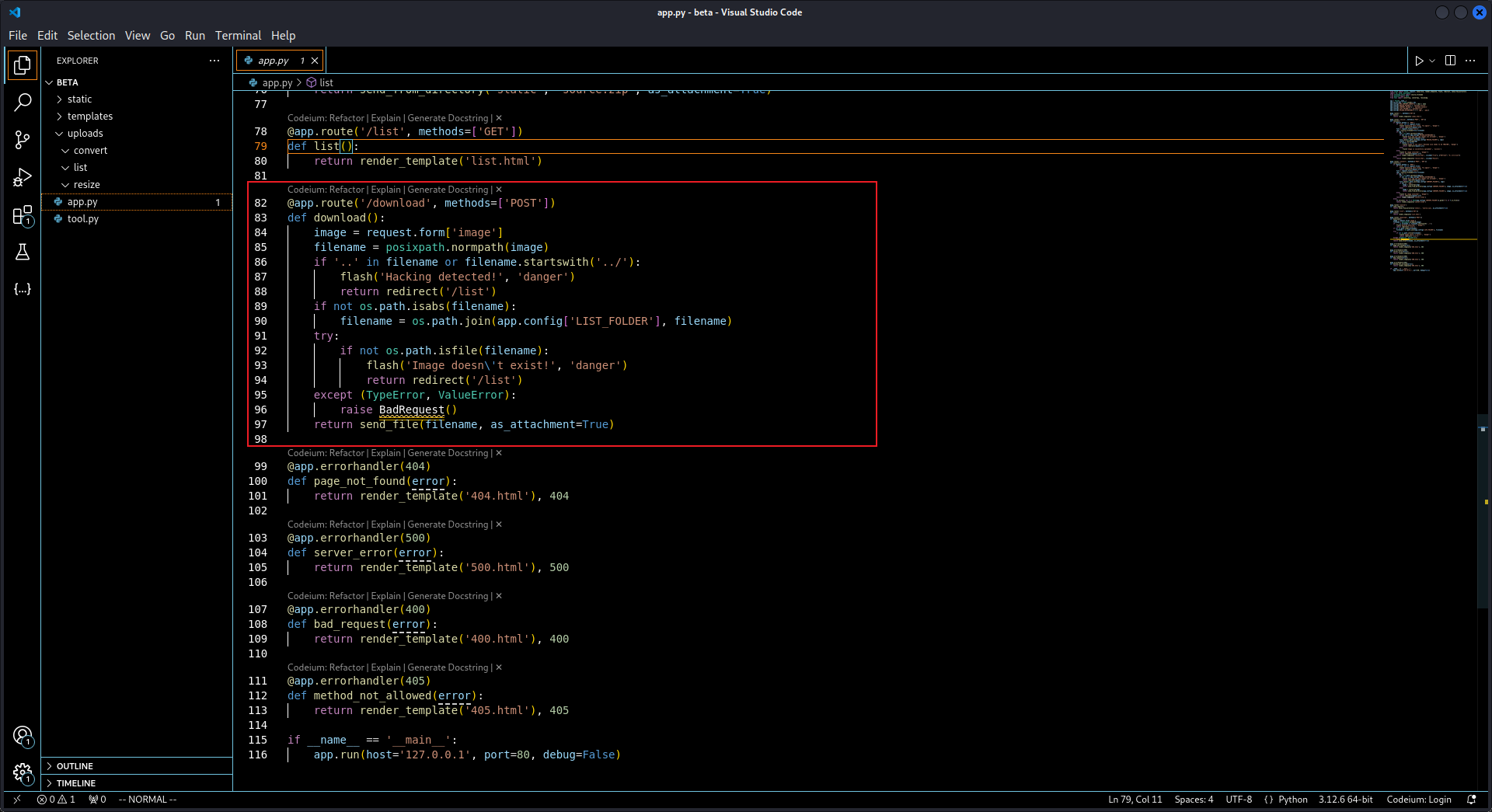Image resolution: width=1492 pixels, height=812 pixels.
Task: Open Explorer views and more actions
Action: coord(214,61)
